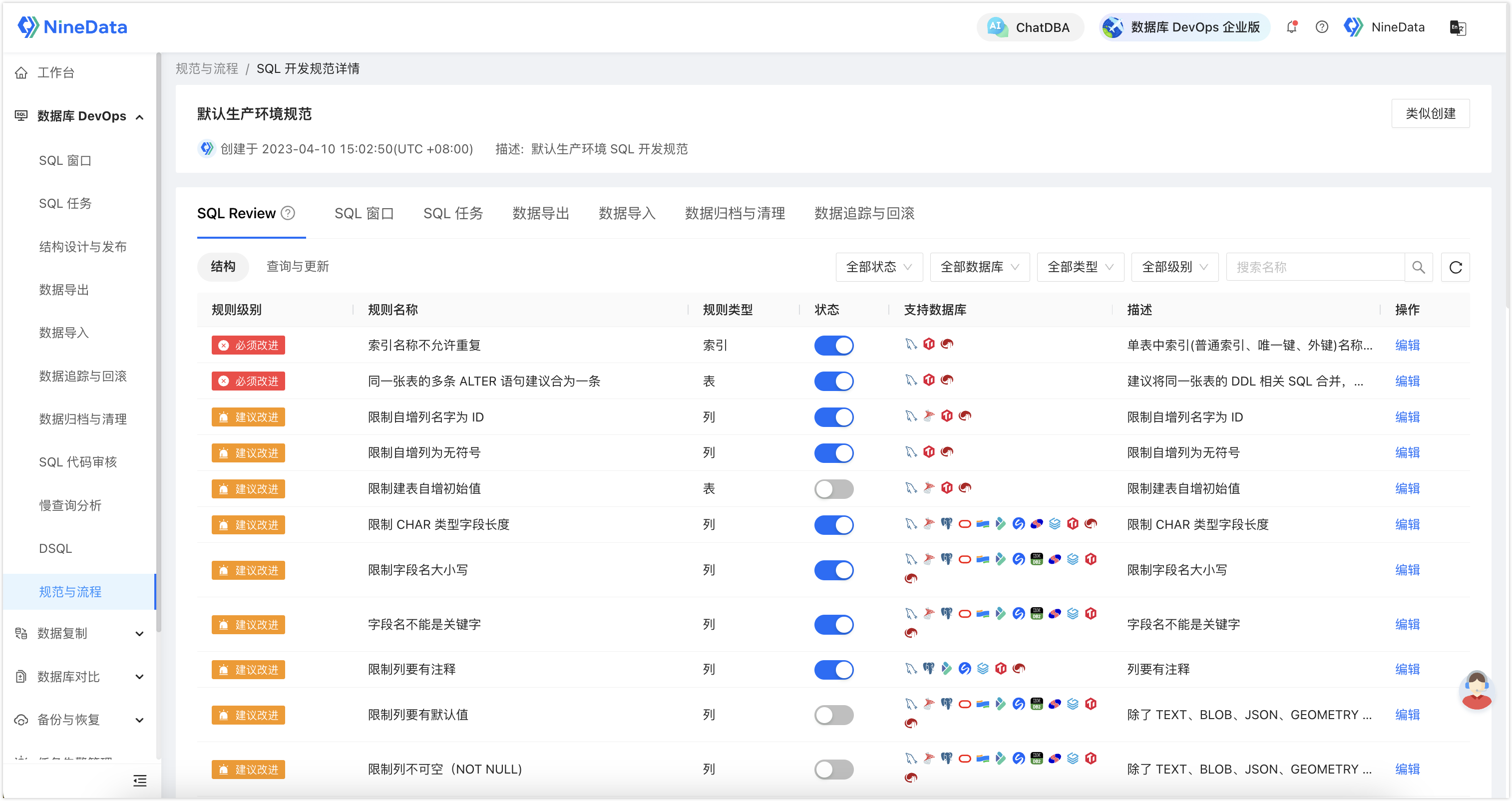The image size is (1512, 801).
Task: Enable 限制建表自增初始值 rule
Action: (x=833, y=489)
